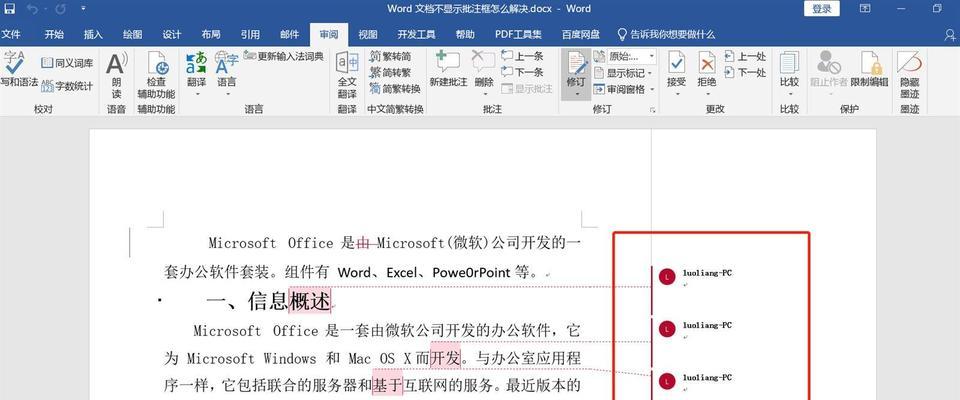Open ribbon display options icon
960x400 pixels.
865,9
